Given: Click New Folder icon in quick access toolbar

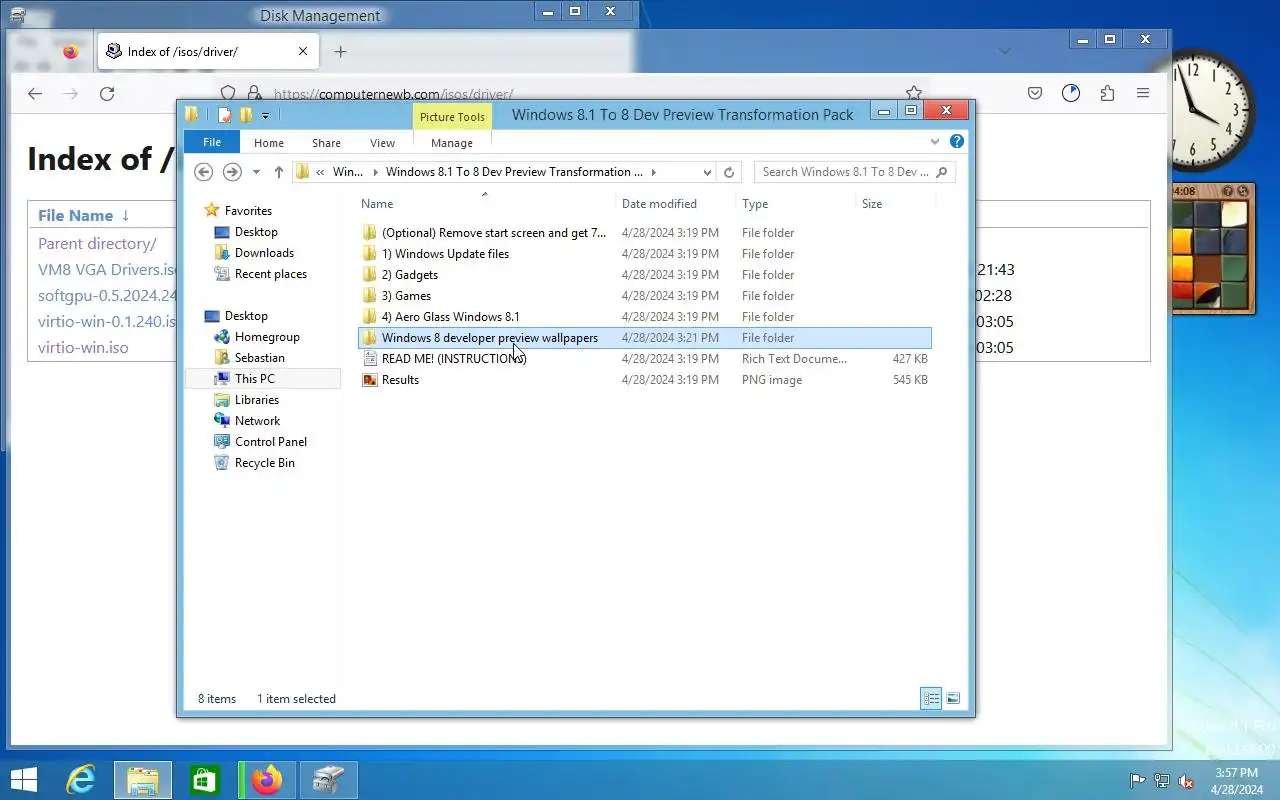Looking at the screenshot, I should click(x=246, y=115).
